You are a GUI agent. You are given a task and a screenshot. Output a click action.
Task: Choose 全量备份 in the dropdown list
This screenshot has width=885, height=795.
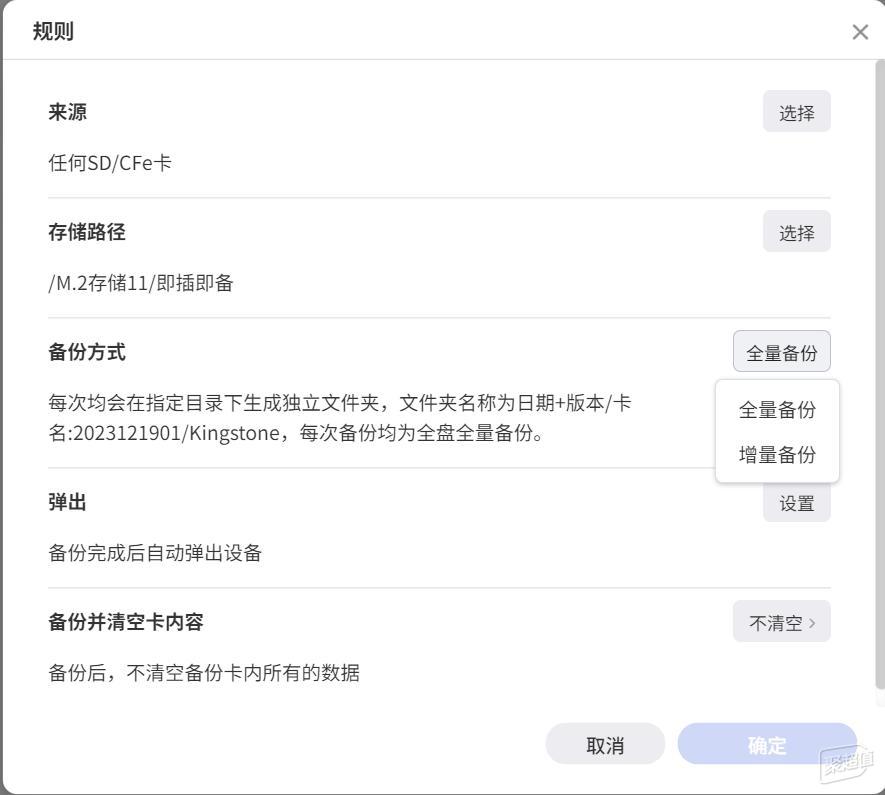tap(777, 410)
